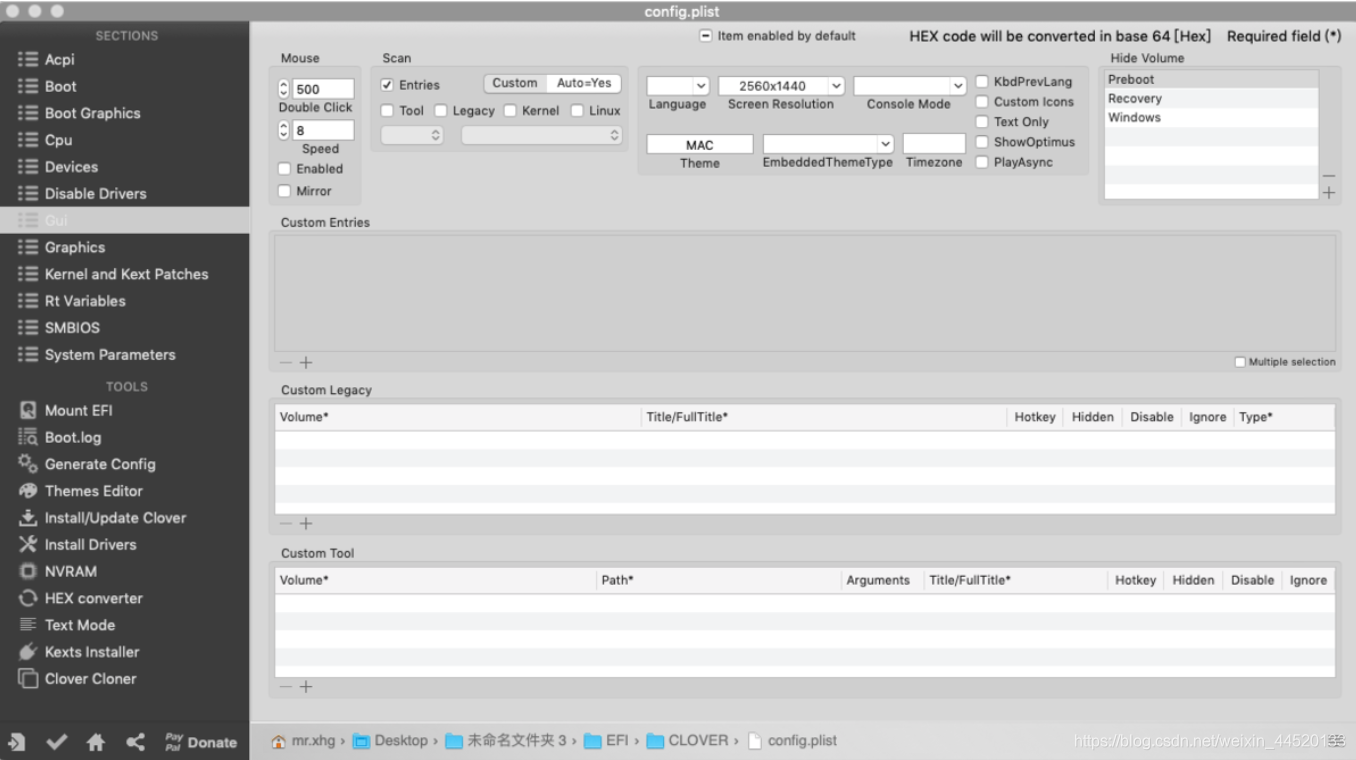The image size is (1356, 760).
Task: Enable the Mouse Enabled checkbox
Action: point(284,169)
